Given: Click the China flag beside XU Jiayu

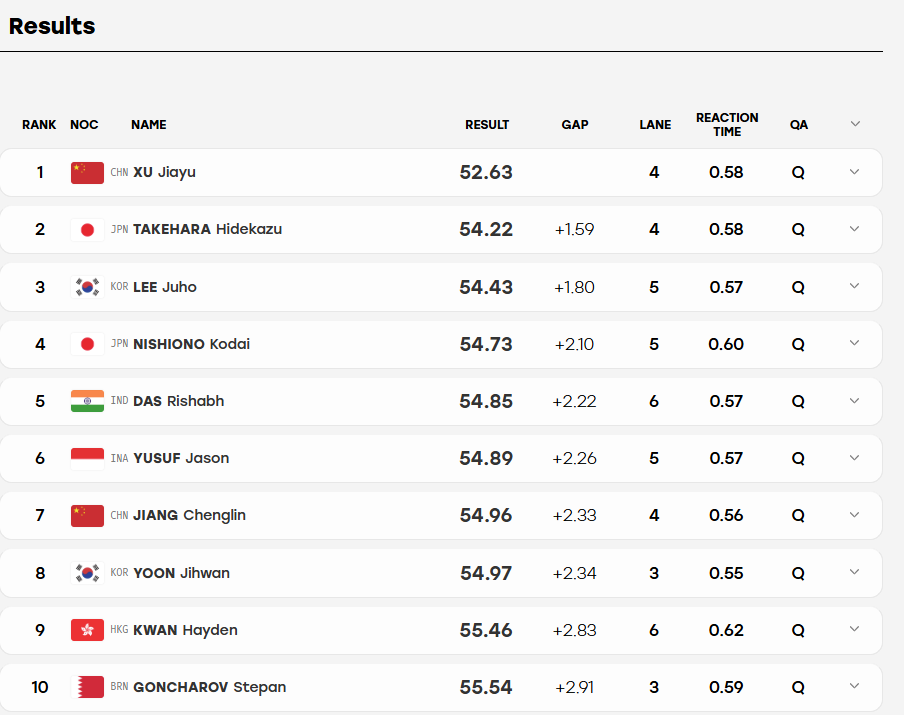Looking at the screenshot, I should (x=87, y=172).
